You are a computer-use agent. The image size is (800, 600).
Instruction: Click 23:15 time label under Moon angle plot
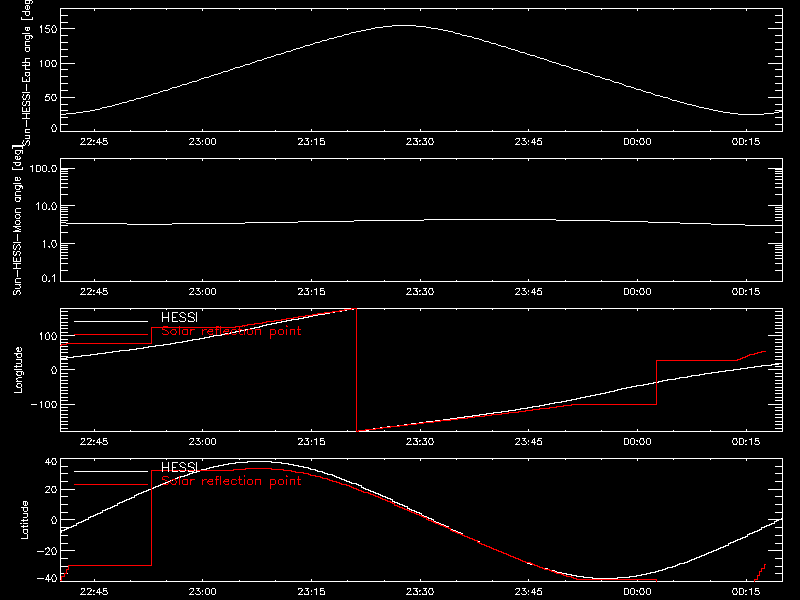coord(311,292)
